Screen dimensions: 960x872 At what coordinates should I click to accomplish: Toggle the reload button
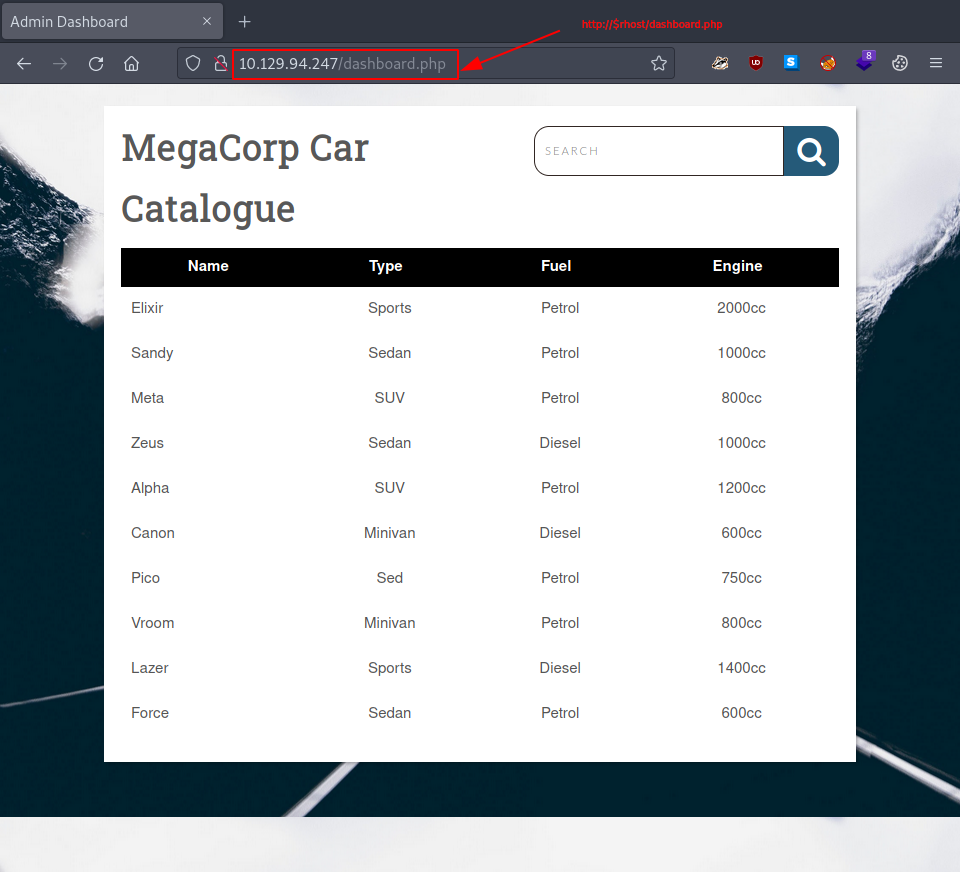click(x=95, y=63)
